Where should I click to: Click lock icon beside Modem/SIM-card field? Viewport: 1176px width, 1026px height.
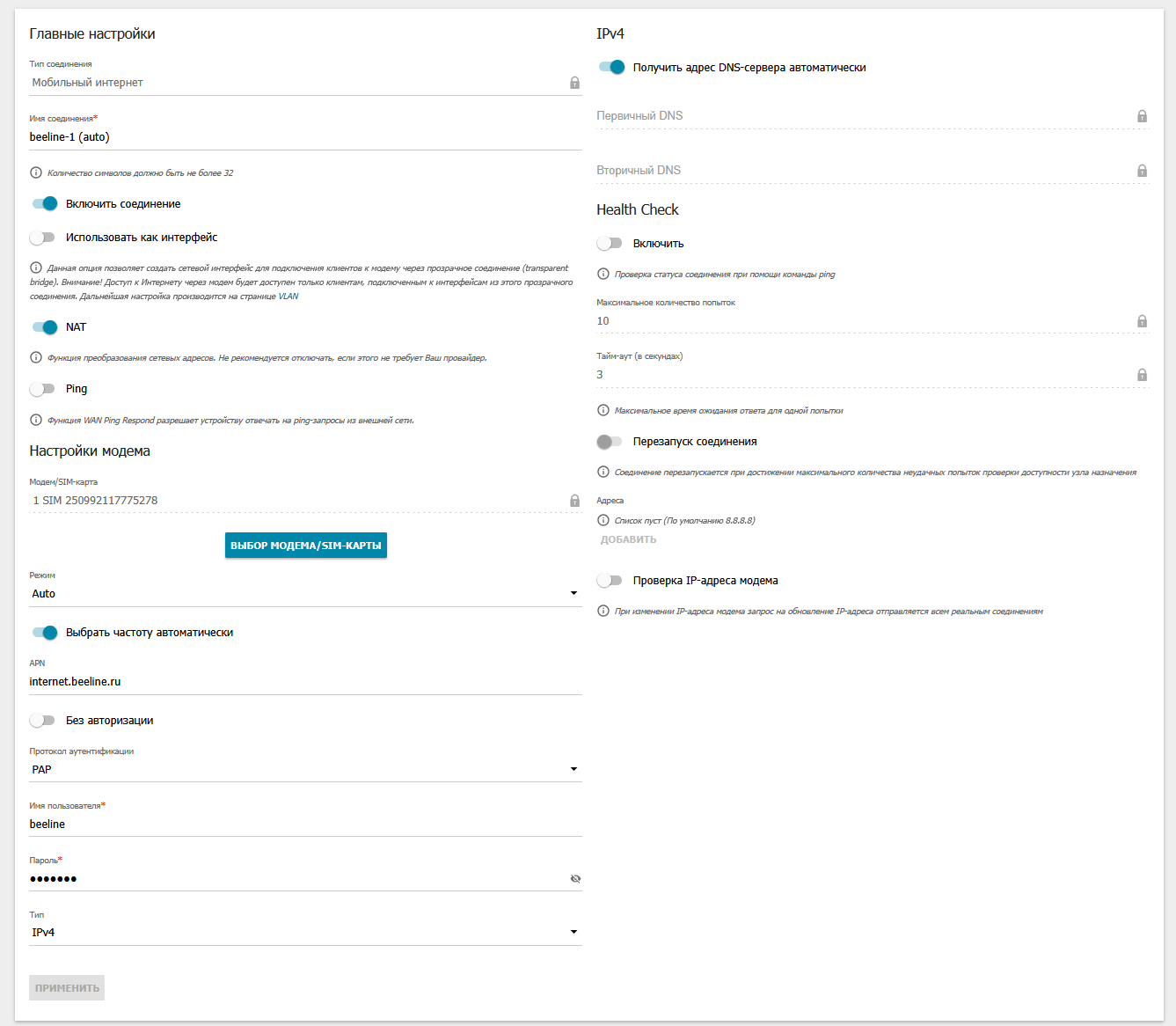pyautogui.click(x=574, y=501)
